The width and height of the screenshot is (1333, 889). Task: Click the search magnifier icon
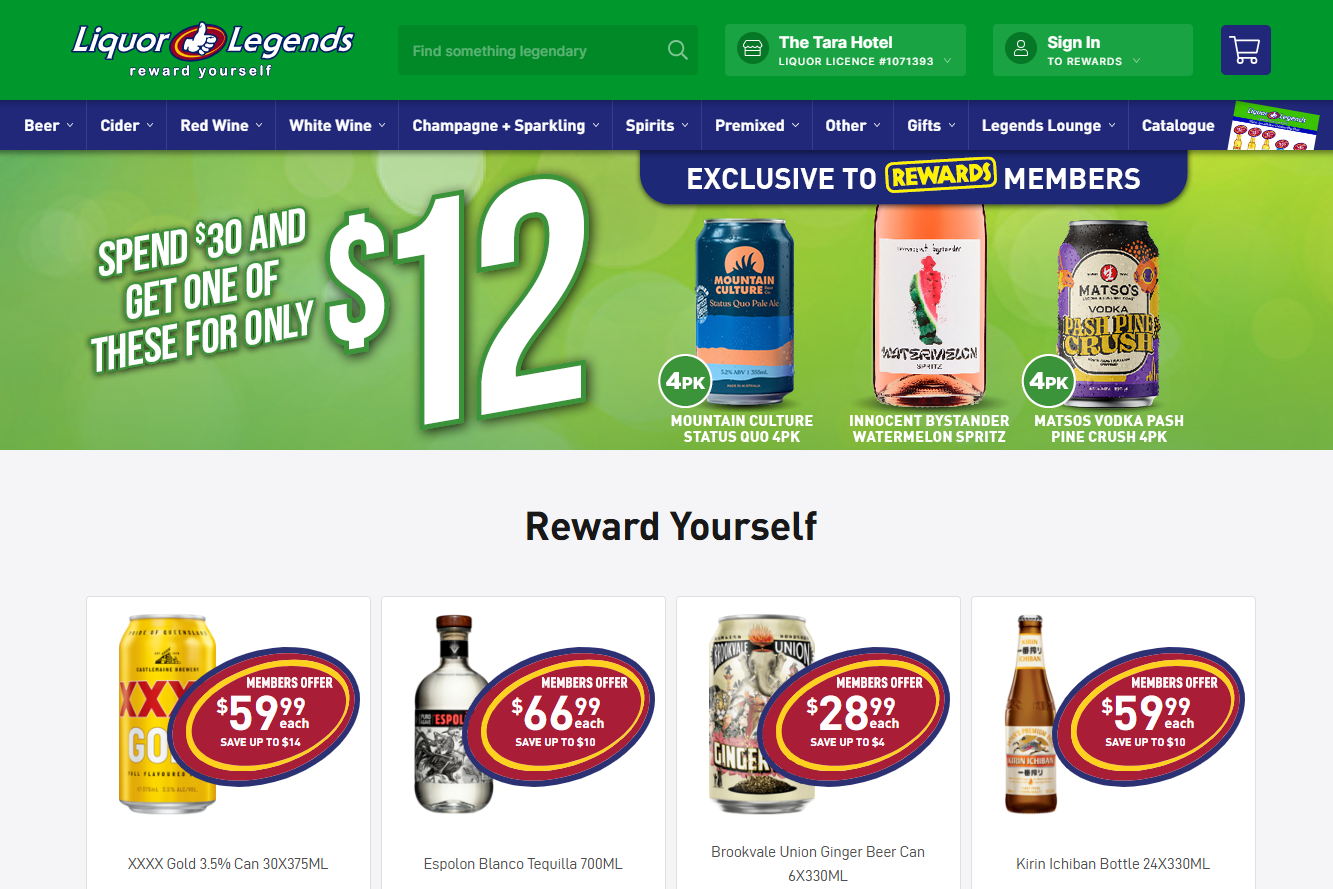(677, 50)
